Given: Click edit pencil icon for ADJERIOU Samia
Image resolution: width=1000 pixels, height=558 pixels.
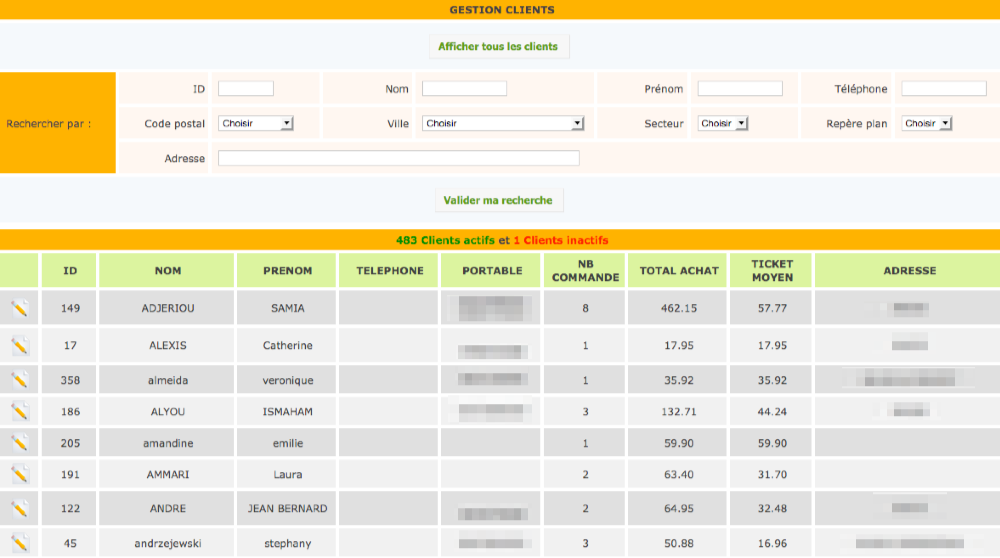Looking at the screenshot, I should tap(20, 309).
